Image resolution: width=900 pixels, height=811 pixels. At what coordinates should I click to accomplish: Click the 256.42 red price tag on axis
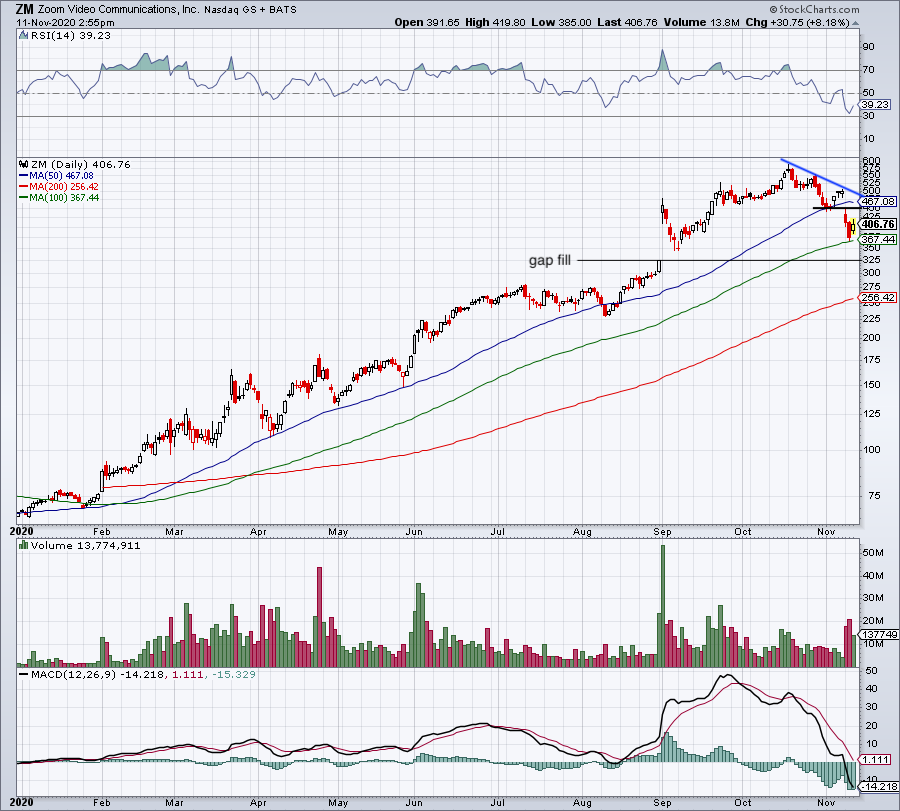[878, 297]
